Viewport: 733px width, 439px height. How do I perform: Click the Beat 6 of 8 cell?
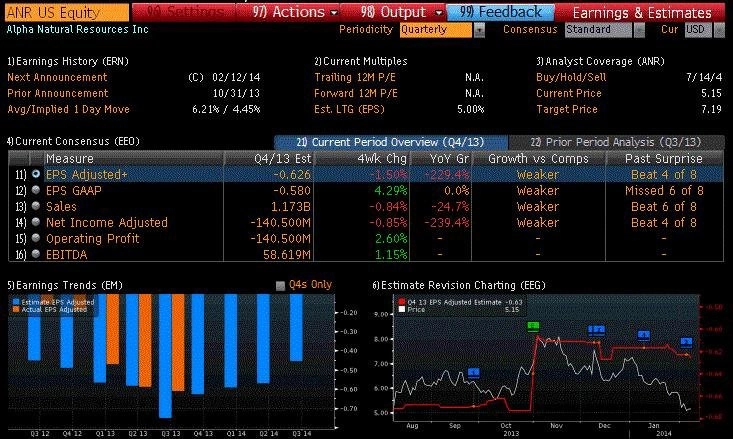tap(664, 206)
